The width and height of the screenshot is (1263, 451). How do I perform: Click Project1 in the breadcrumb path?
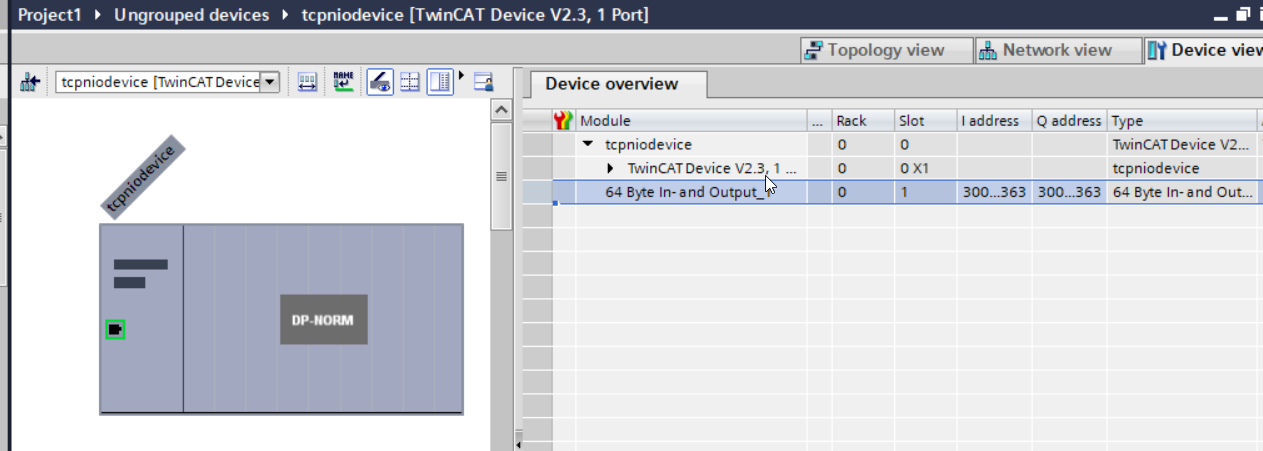click(x=51, y=14)
